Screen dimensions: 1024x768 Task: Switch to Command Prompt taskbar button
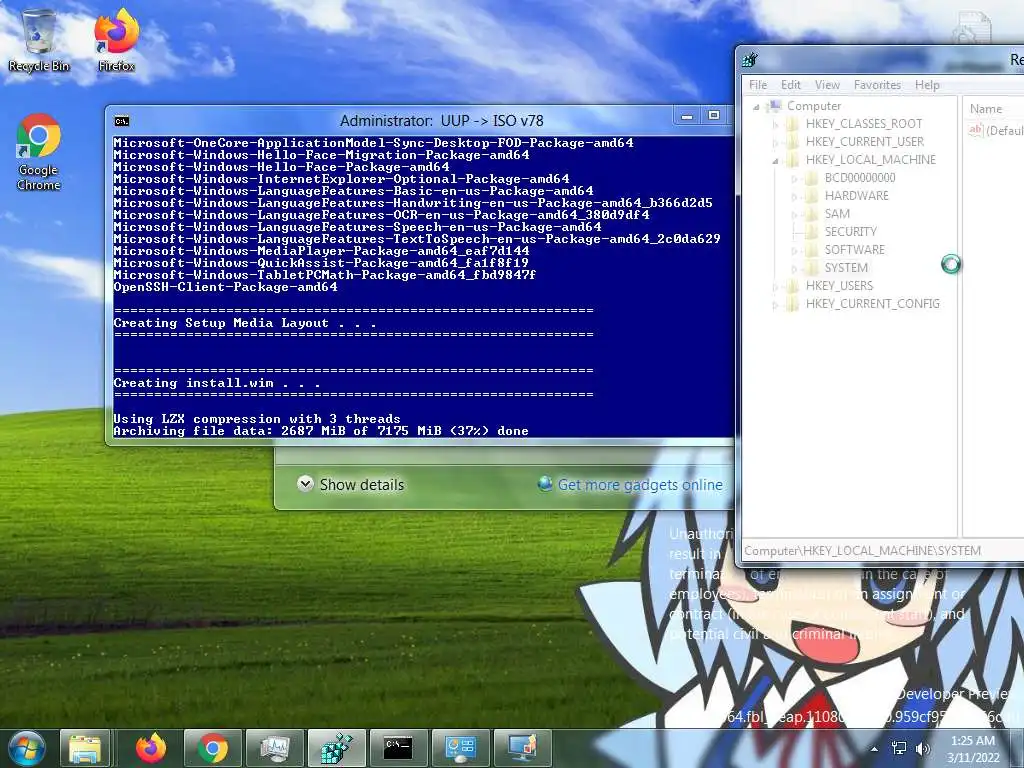398,748
